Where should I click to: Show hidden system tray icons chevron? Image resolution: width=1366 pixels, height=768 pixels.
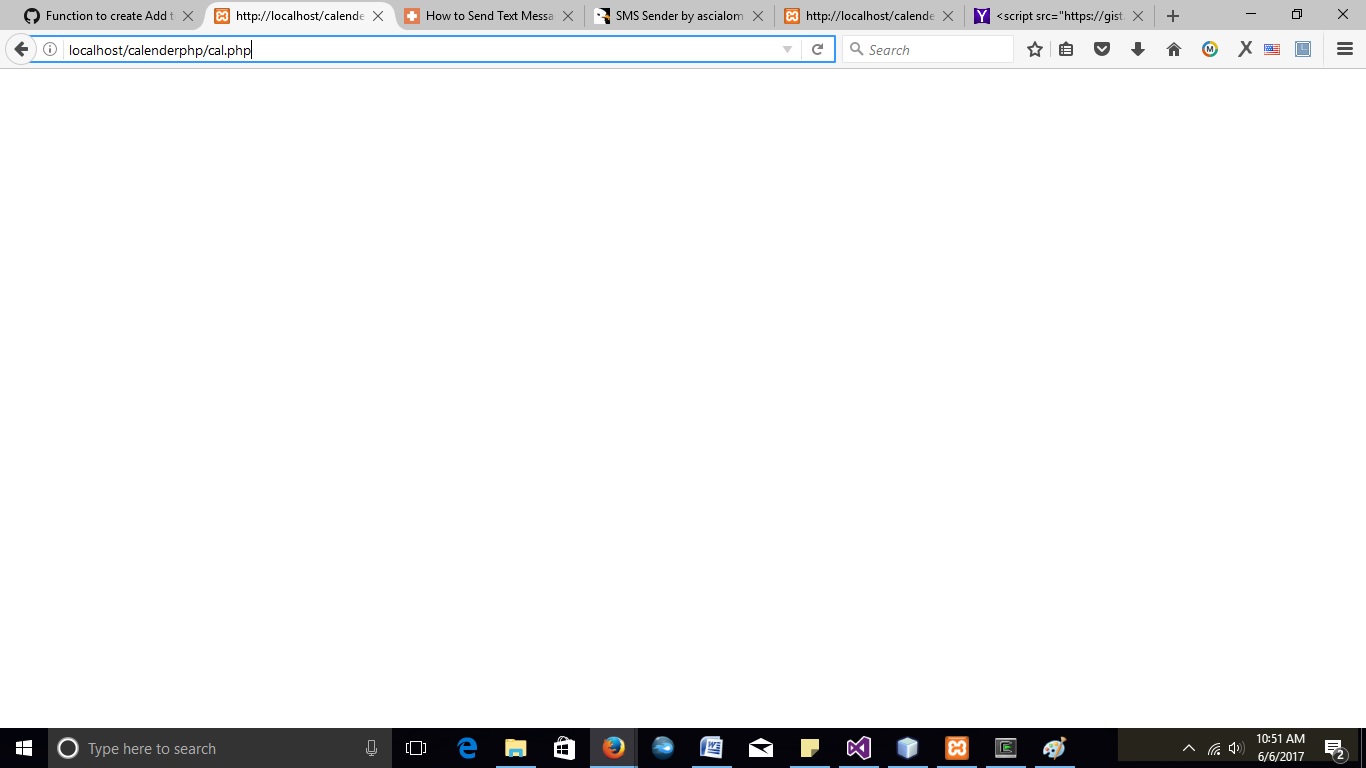click(1188, 748)
